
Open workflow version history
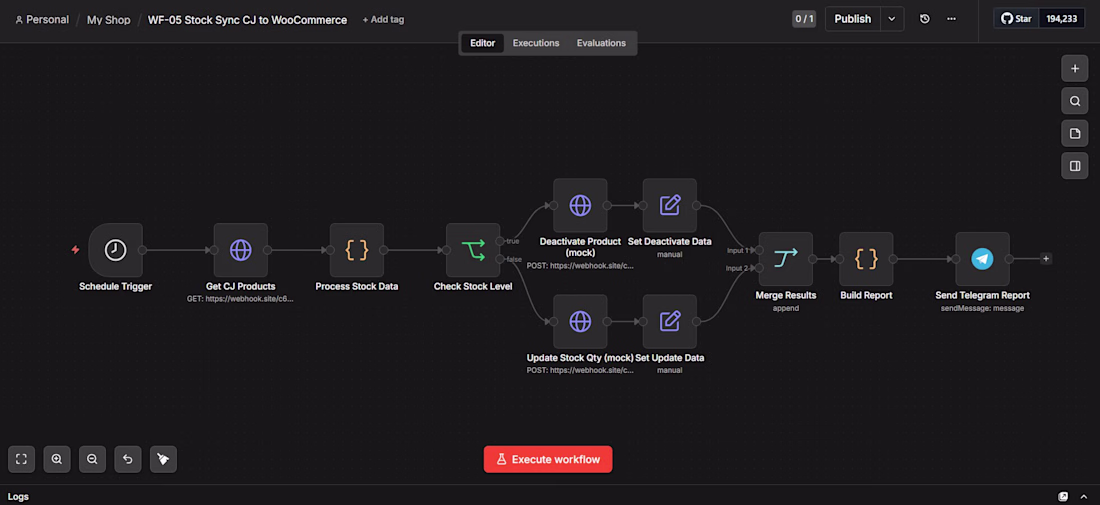pyautogui.click(x=925, y=19)
